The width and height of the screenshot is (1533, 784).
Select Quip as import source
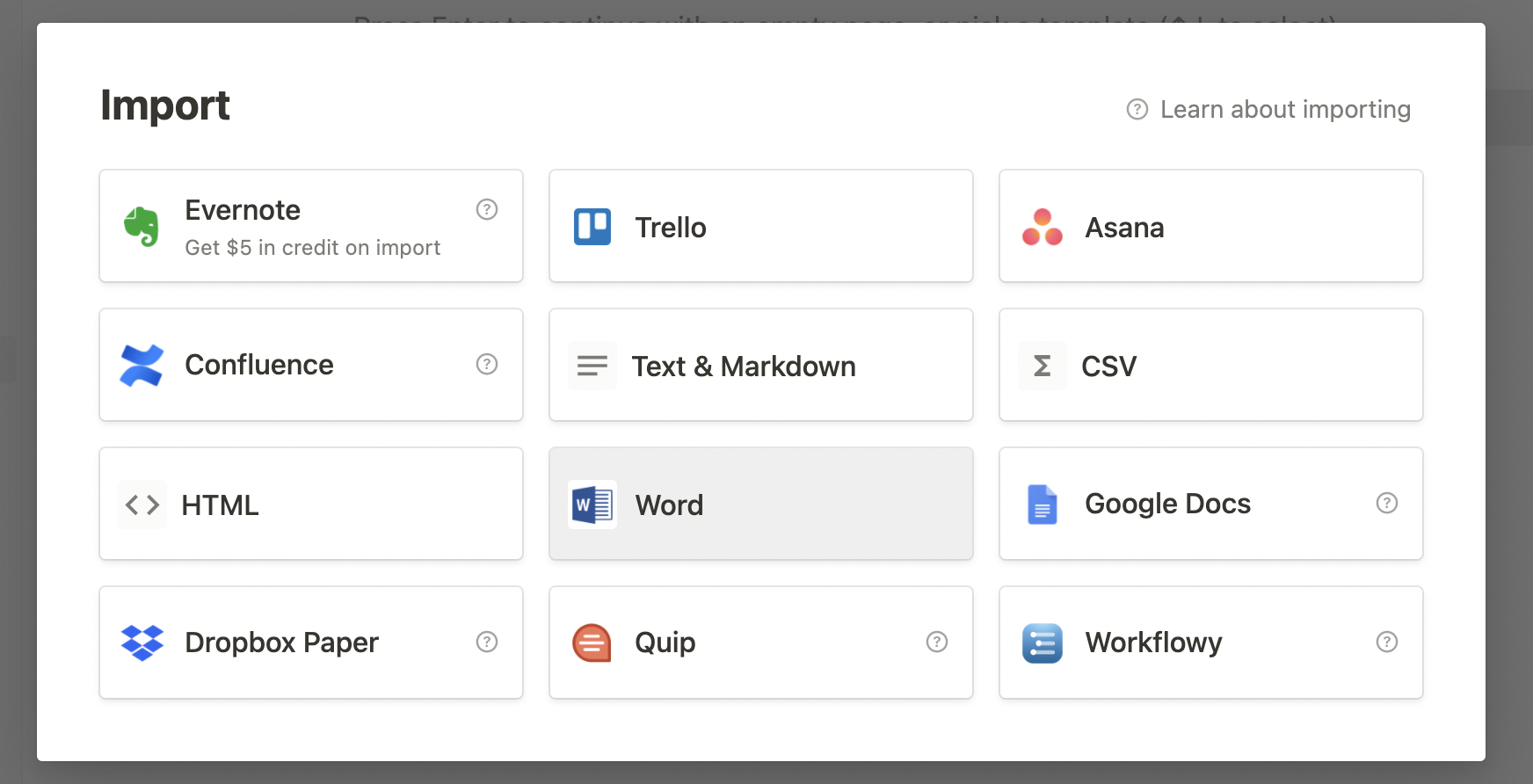[761, 642]
